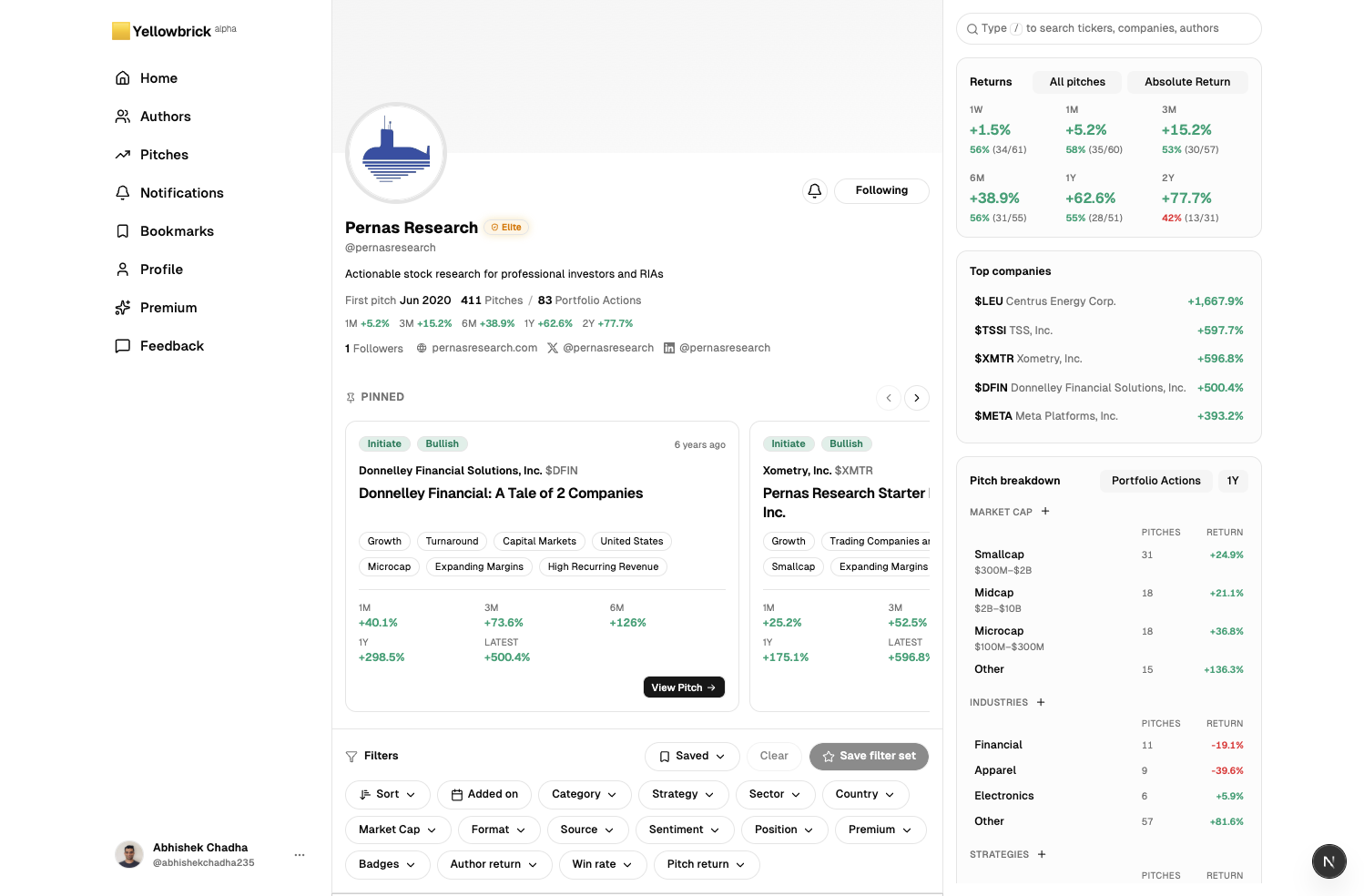Image resolution: width=1364 pixels, height=896 pixels.
Task: Click the Smallcap market cap row
Action: [x=1109, y=562]
